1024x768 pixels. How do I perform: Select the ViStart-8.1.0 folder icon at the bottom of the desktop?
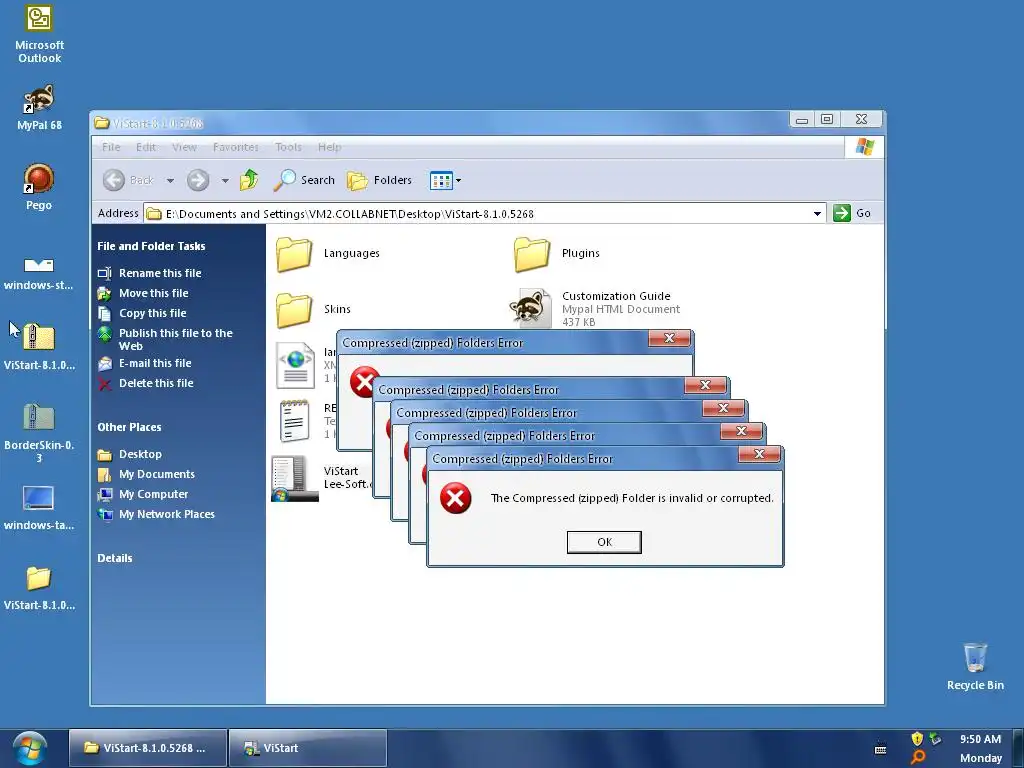(39, 588)
